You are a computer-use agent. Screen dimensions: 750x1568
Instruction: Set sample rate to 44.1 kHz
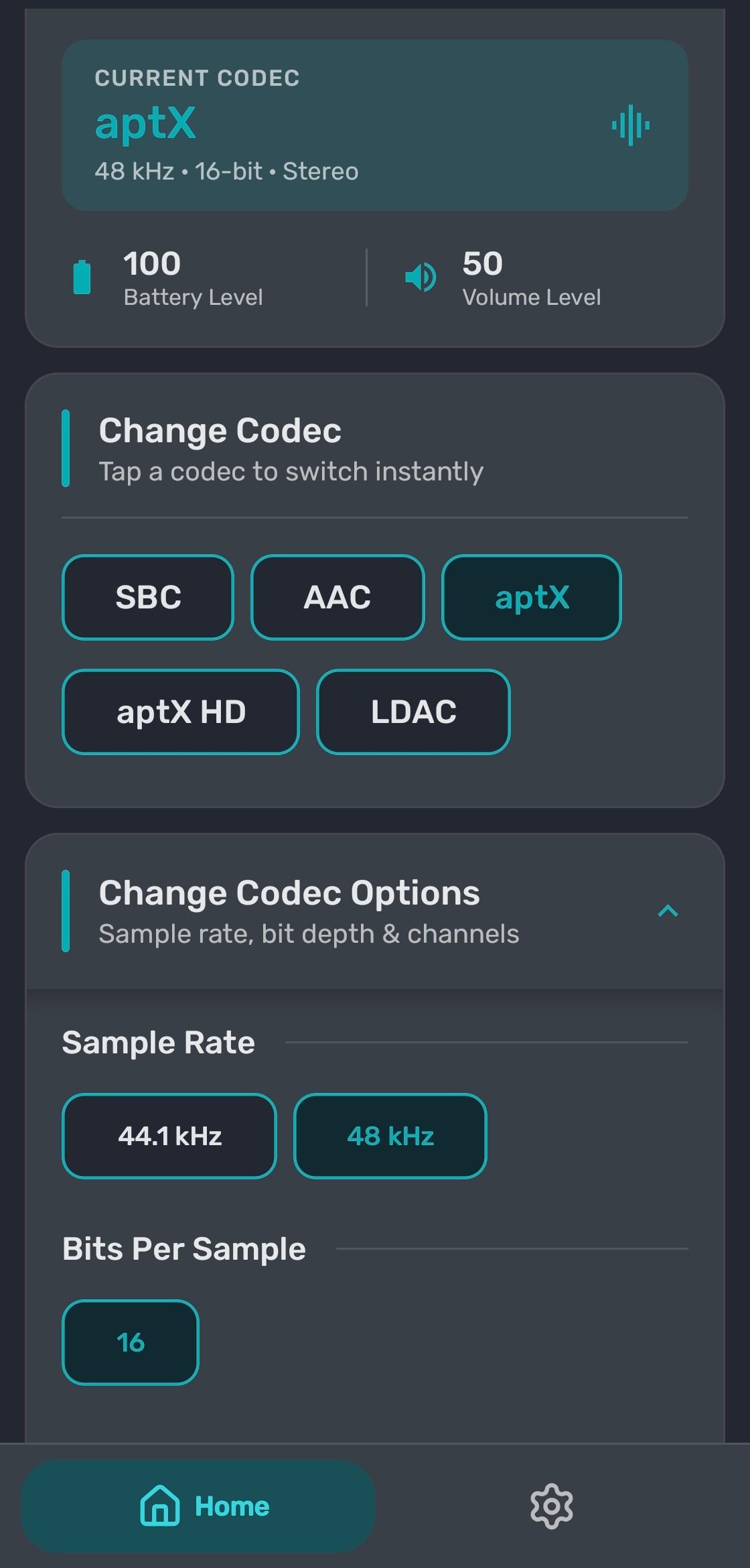[169, 1136]
